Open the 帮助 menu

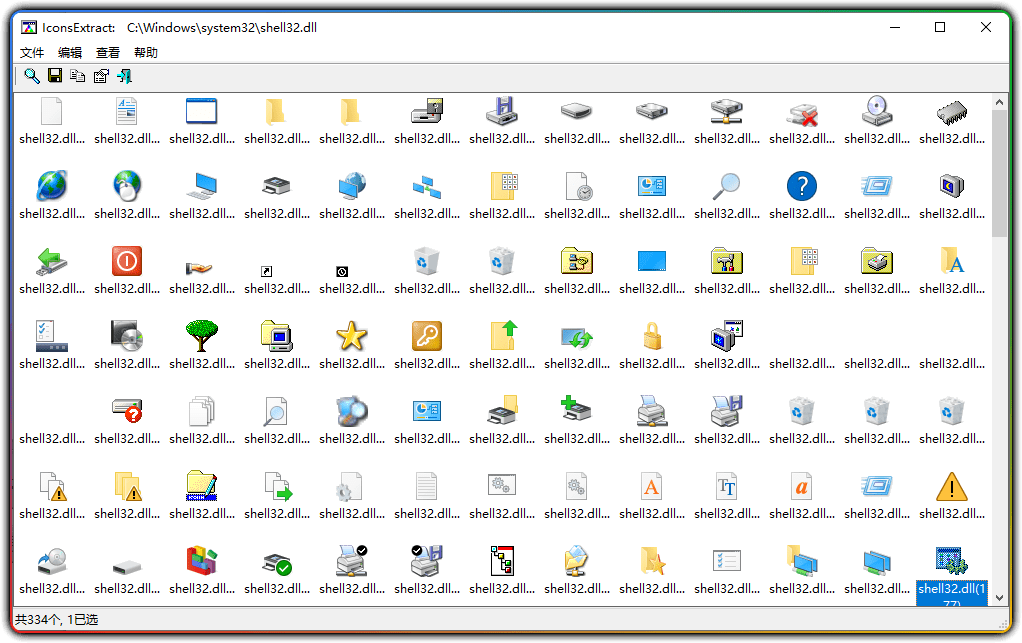click(x=146, y=53)
